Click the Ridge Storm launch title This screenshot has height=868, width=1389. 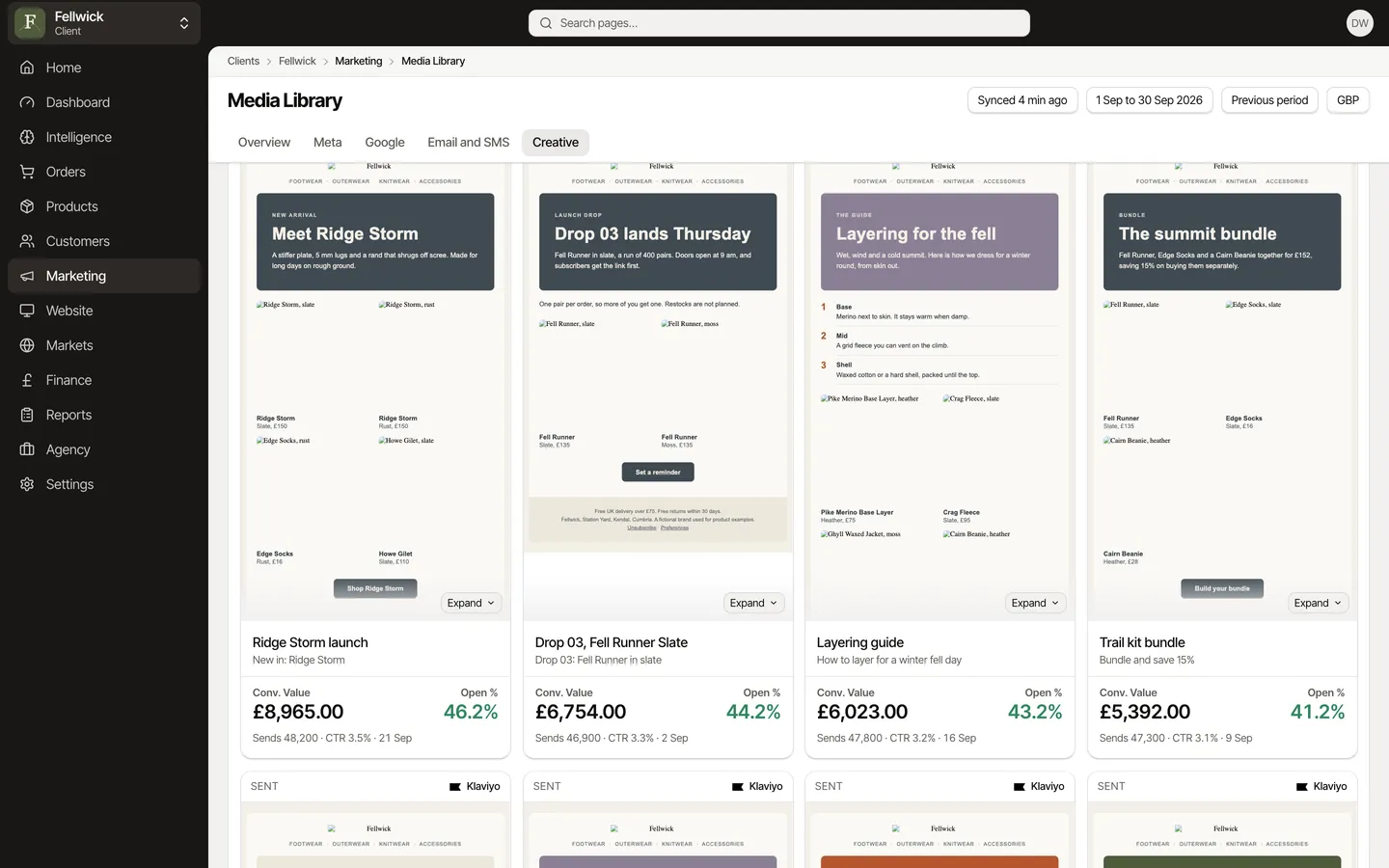coord(310,642)
